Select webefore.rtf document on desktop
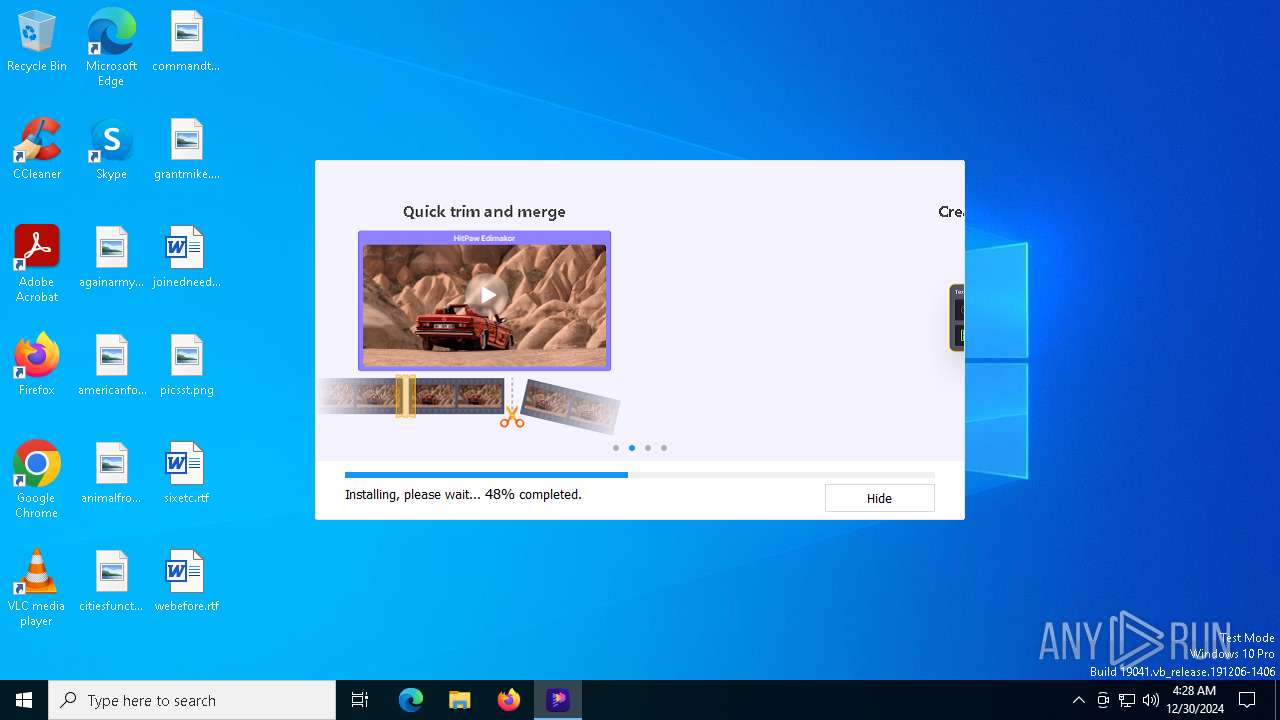 (186, 582)
